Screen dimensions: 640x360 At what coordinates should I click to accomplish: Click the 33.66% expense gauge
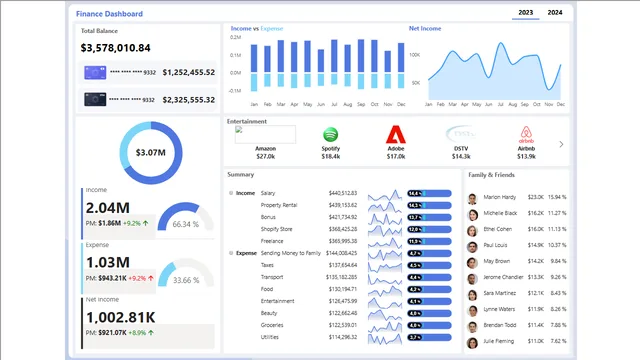click(186, 272)
